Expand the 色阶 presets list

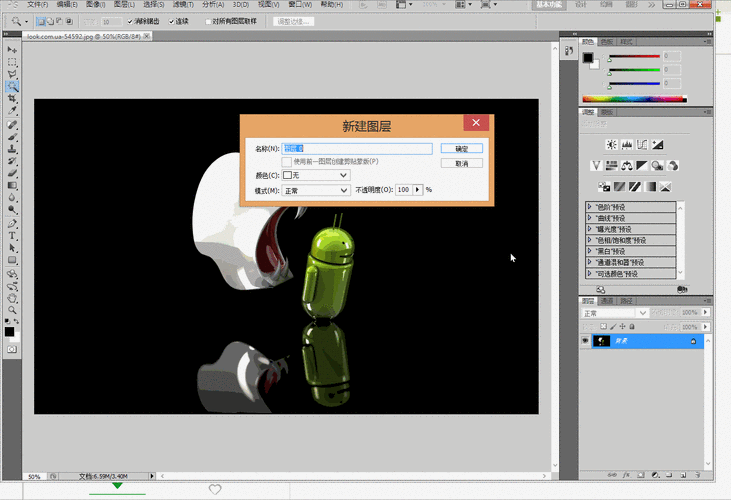pos(589,206)
